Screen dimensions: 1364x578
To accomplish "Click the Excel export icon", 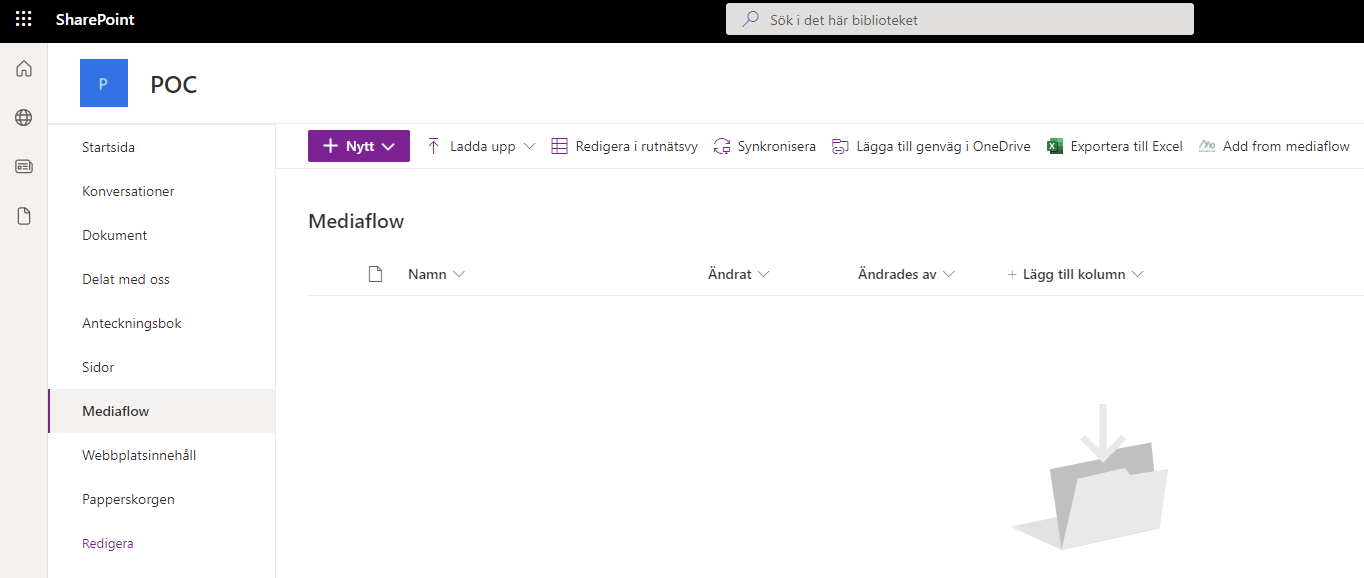I will pos(1055,146).
